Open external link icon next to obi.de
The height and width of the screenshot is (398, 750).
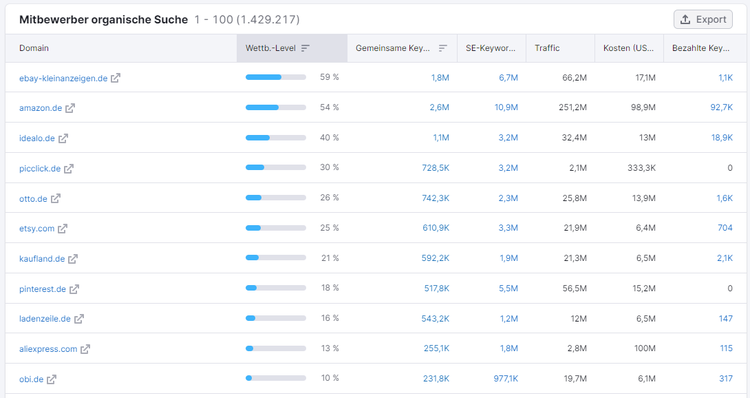click(52, 379)
